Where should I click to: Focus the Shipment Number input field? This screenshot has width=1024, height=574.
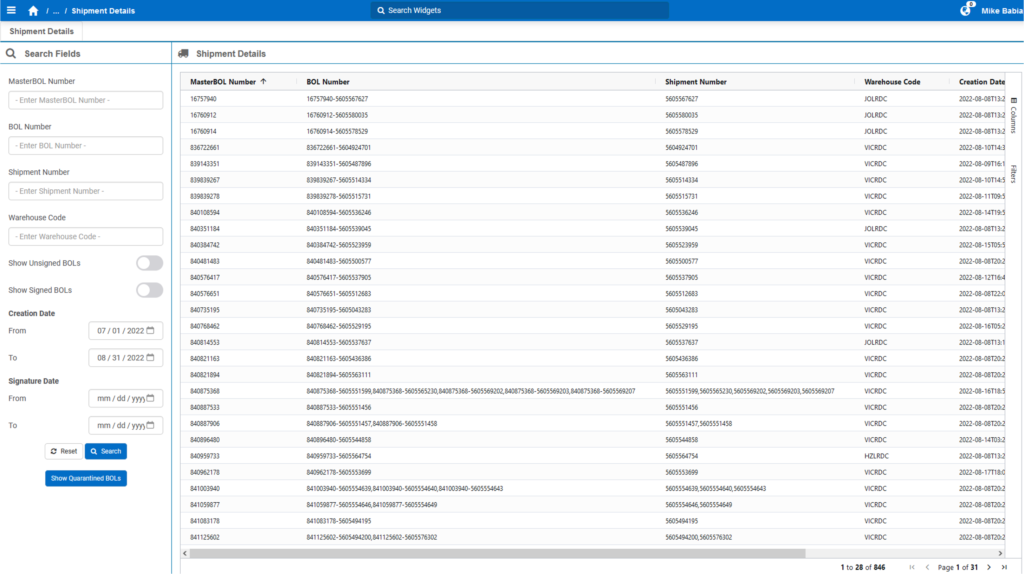[x=86, y=191]
